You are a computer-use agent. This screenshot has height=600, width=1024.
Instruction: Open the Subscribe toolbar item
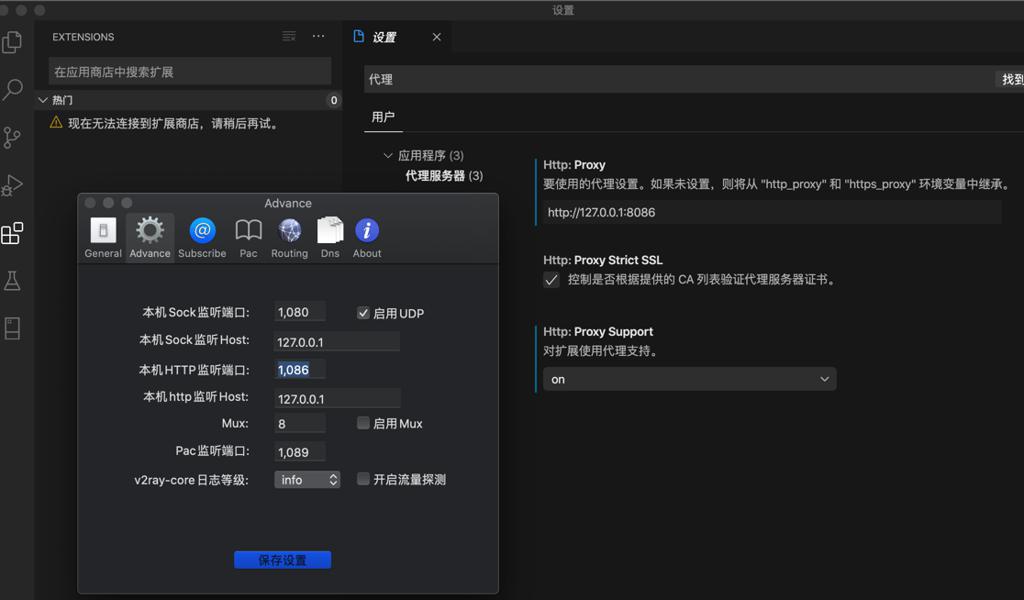pos(202,238)
